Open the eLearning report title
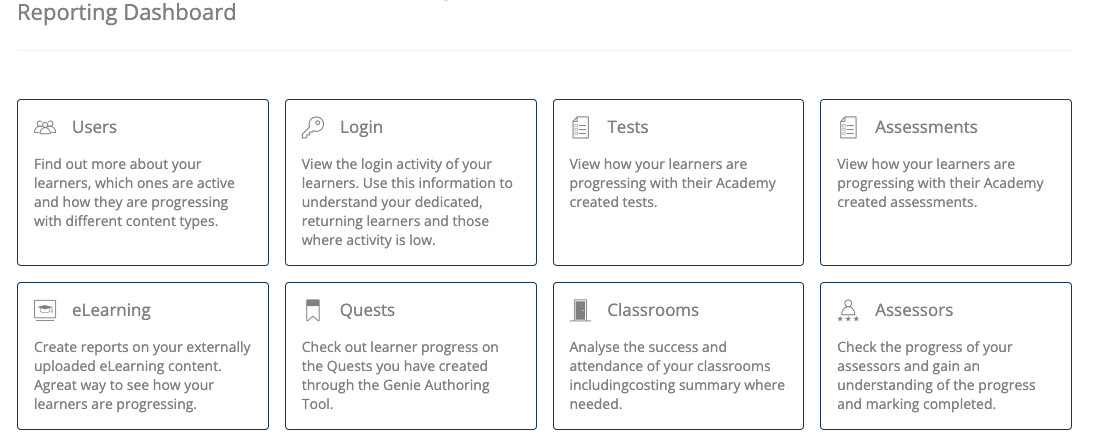 [x=111, y=311]
